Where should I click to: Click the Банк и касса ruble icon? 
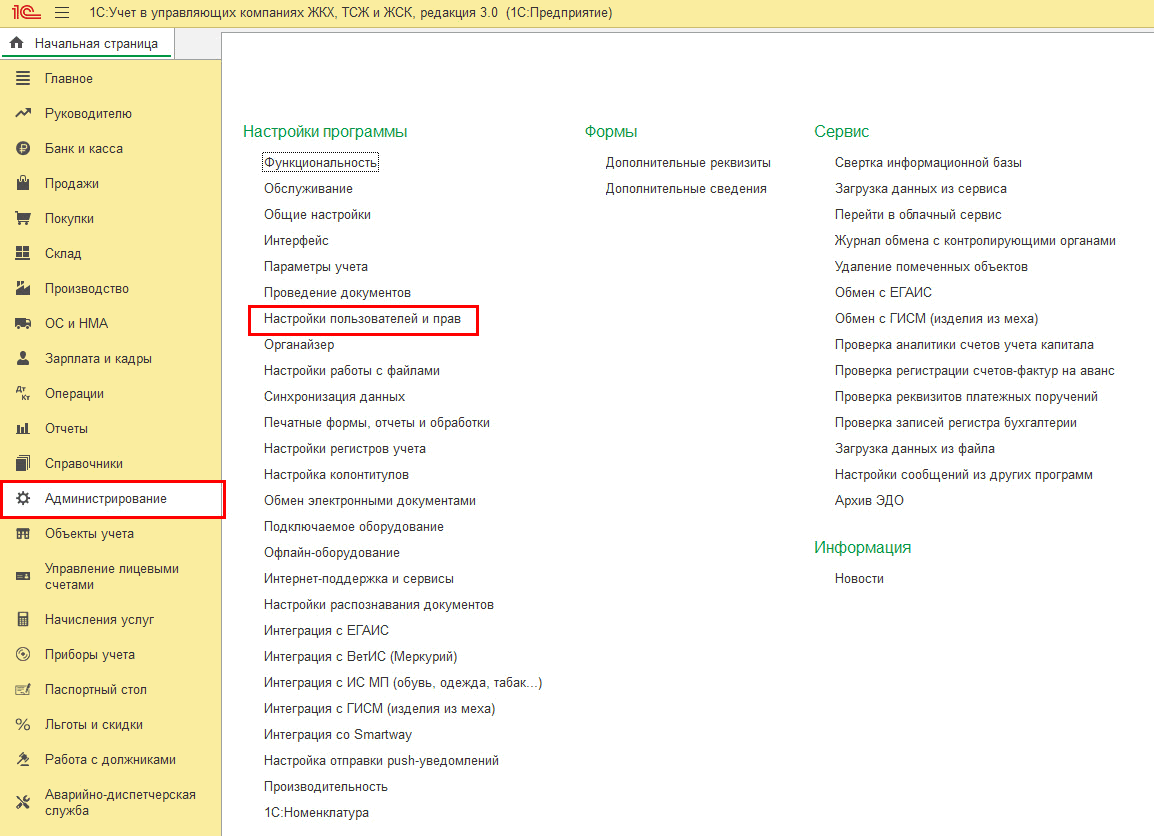coord(23,148)
